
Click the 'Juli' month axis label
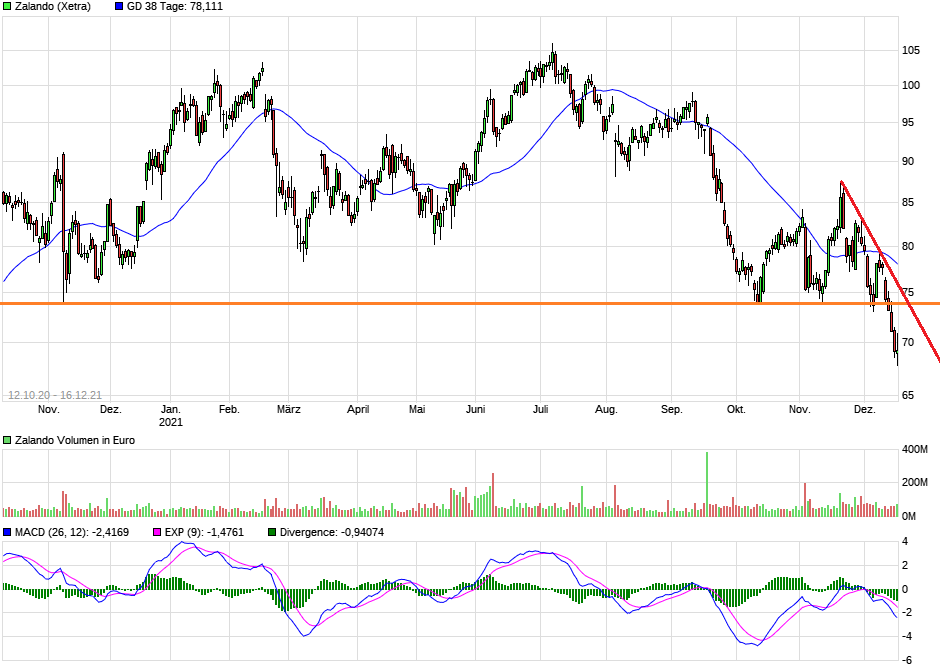click(541, 410)
